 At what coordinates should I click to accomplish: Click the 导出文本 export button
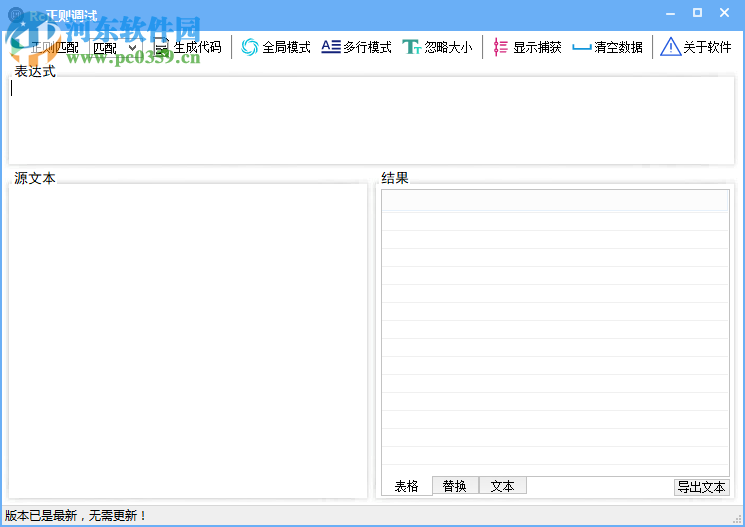pyautogui.click(x=701, y=487)
